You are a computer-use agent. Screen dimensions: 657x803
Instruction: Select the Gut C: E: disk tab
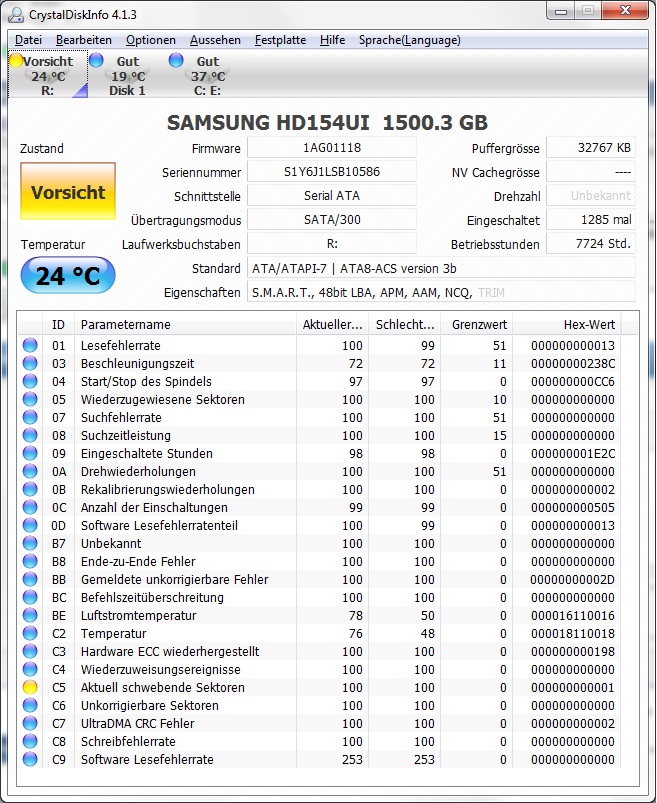(x=207, y=75)
